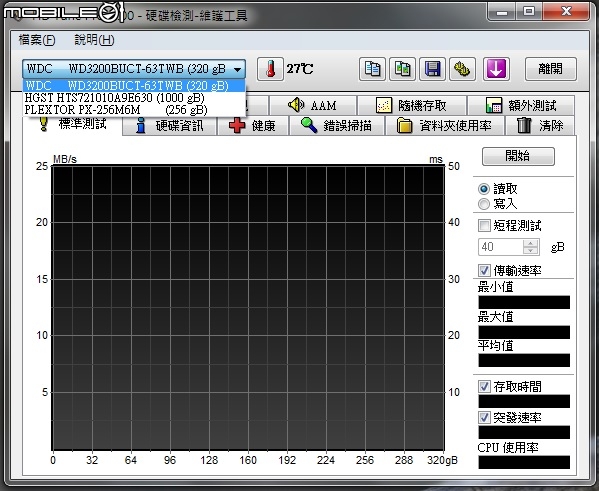Choose PLEXTOR PX-256M6M drive from list

[x=134, y=110]
